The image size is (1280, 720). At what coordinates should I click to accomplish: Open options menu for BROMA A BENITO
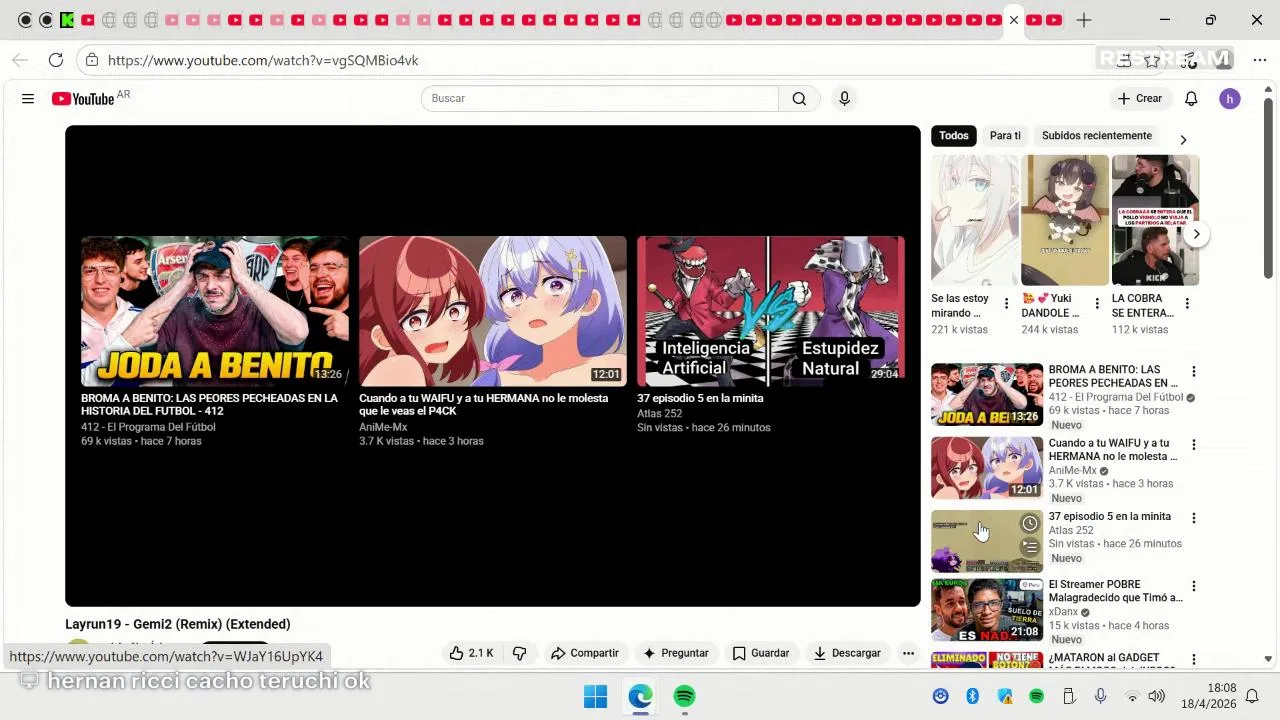[x=1193, y=372]
